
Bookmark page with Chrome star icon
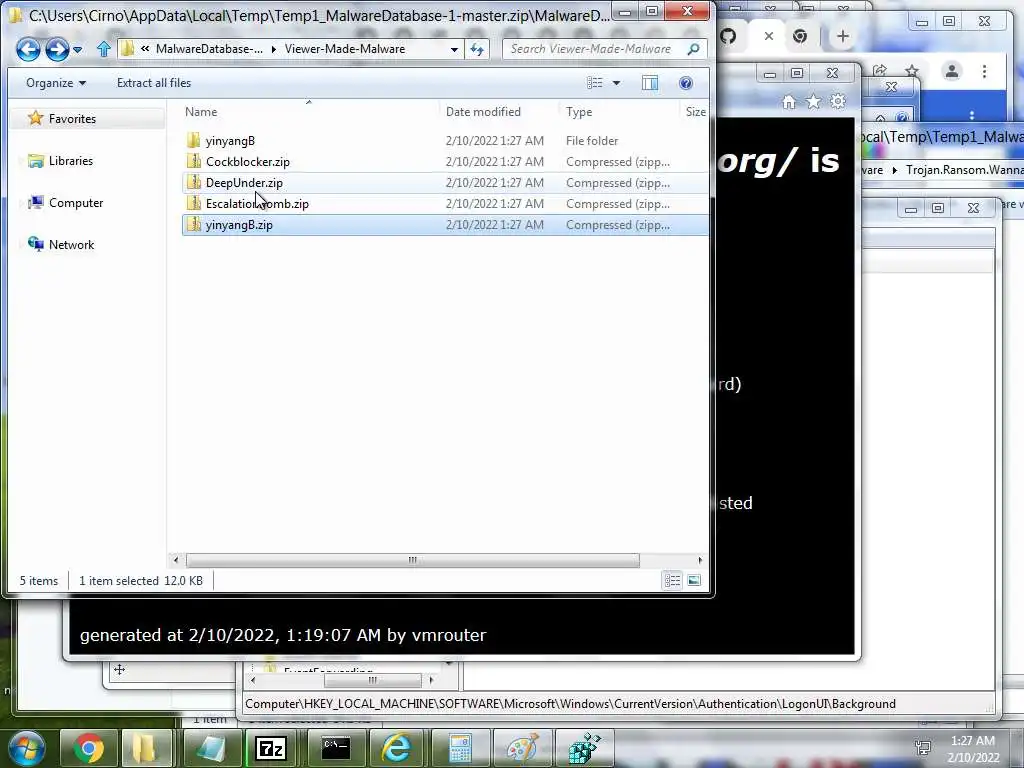[x=912, y=71]
